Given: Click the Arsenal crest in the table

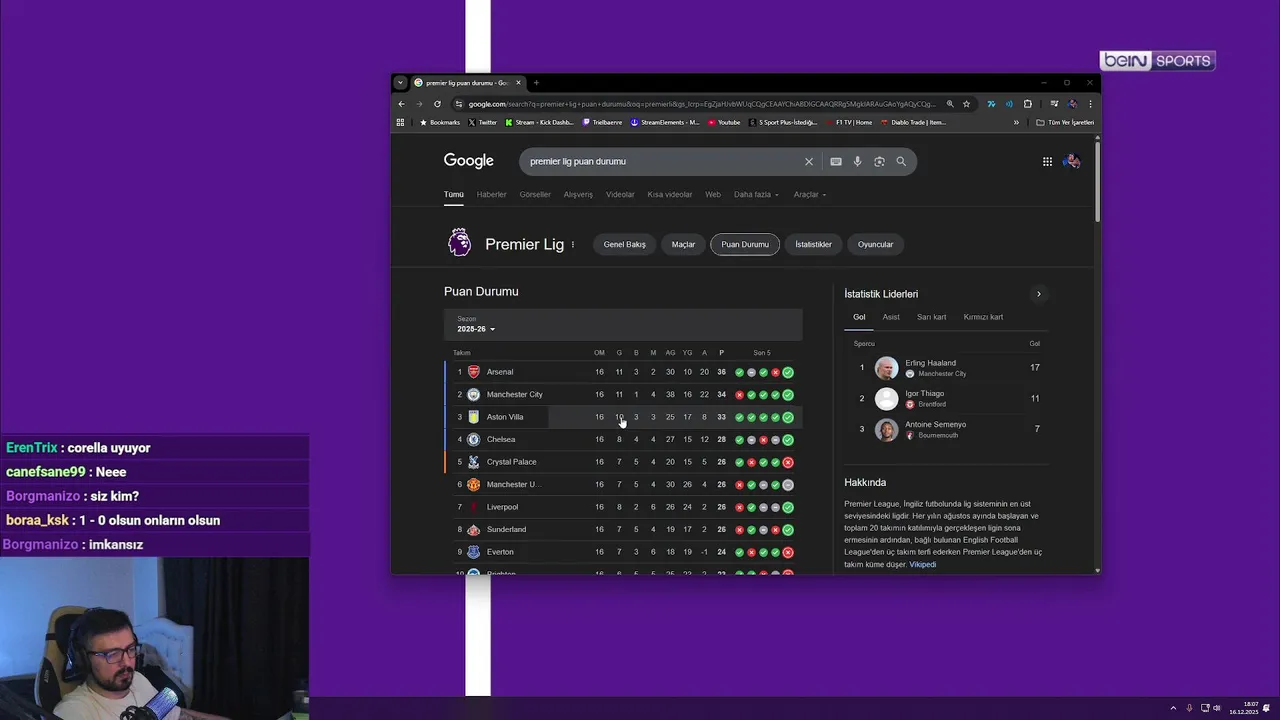Looking at the screenshot, I should [x=474, y=372].
